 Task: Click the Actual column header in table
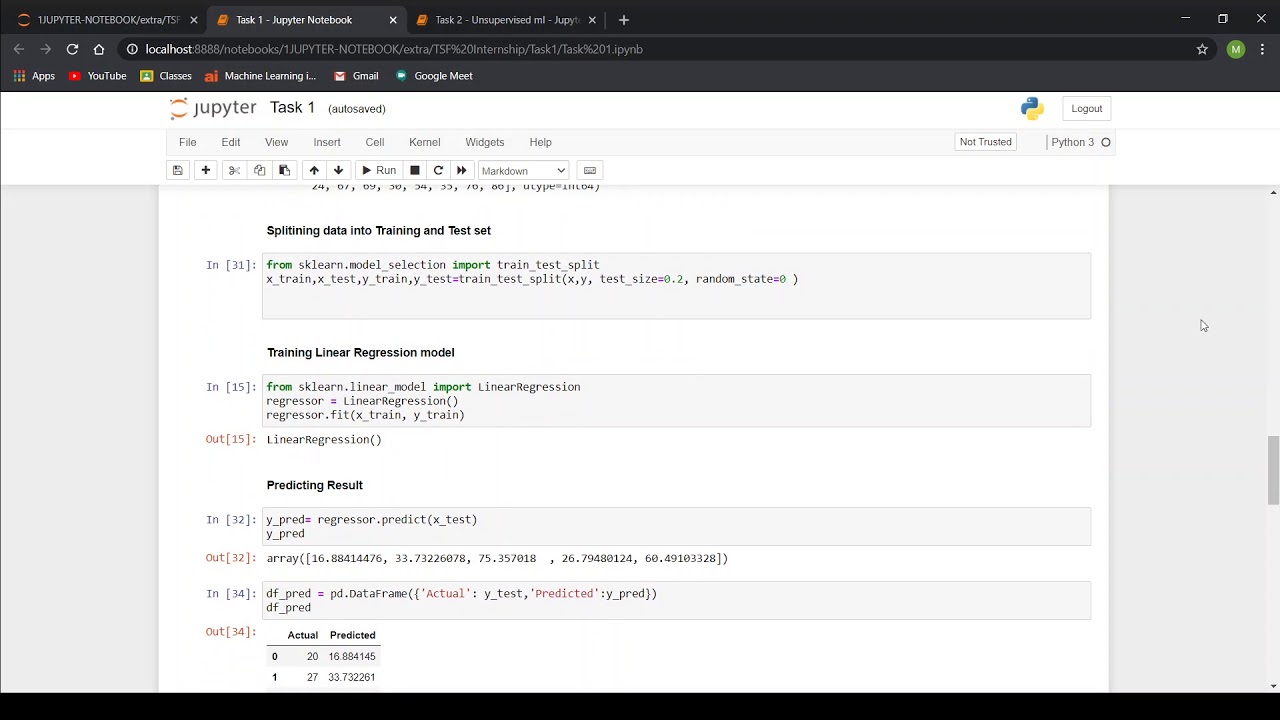302,635
